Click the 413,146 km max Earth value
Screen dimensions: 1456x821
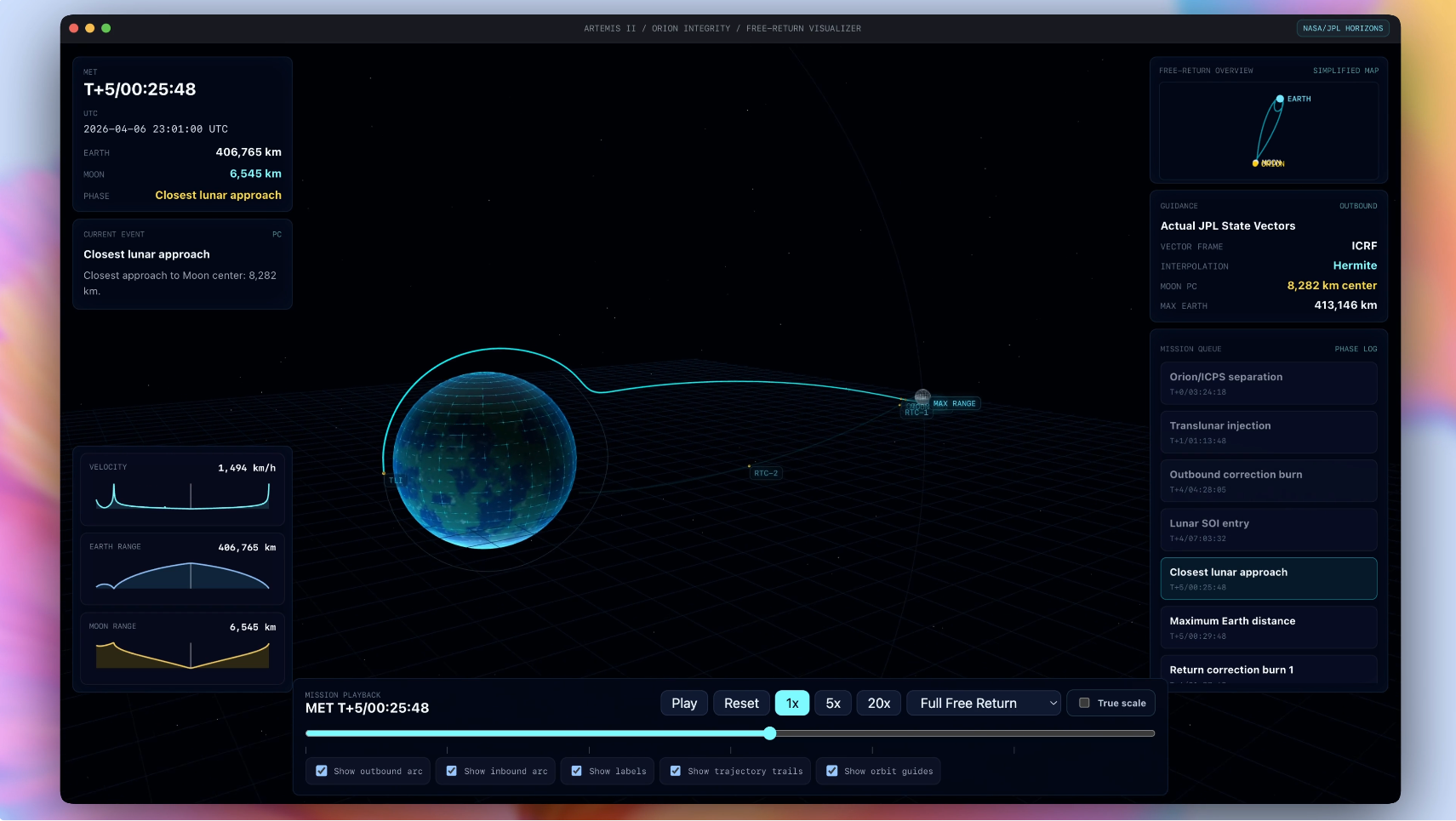(x=1345, y=305)
